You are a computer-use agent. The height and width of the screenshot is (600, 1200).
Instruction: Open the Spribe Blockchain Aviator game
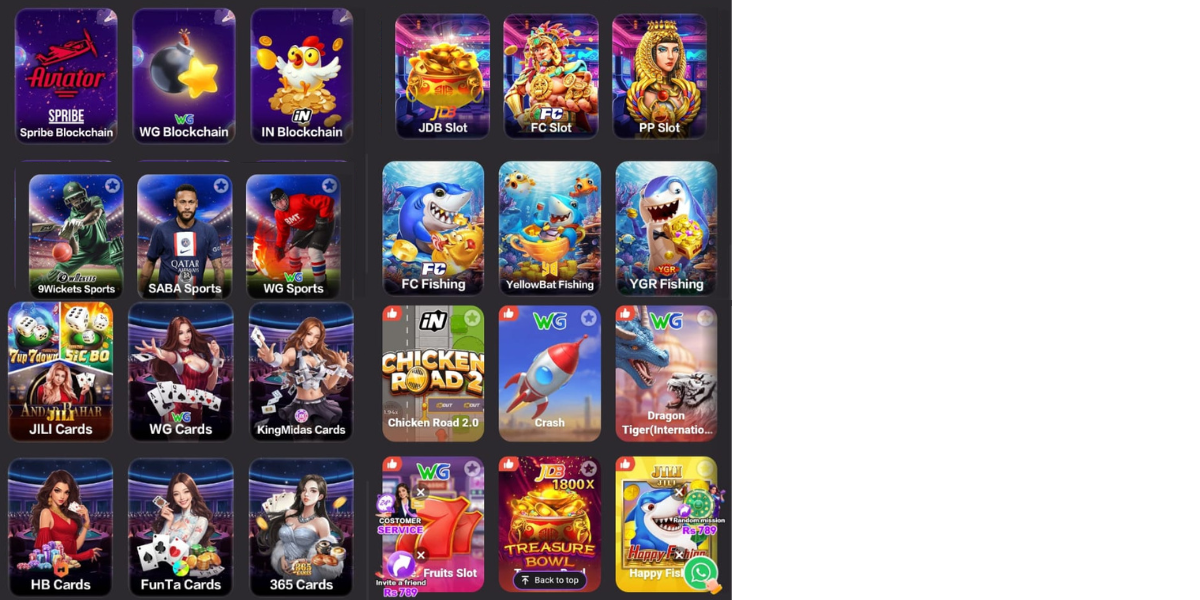point(66,76)
